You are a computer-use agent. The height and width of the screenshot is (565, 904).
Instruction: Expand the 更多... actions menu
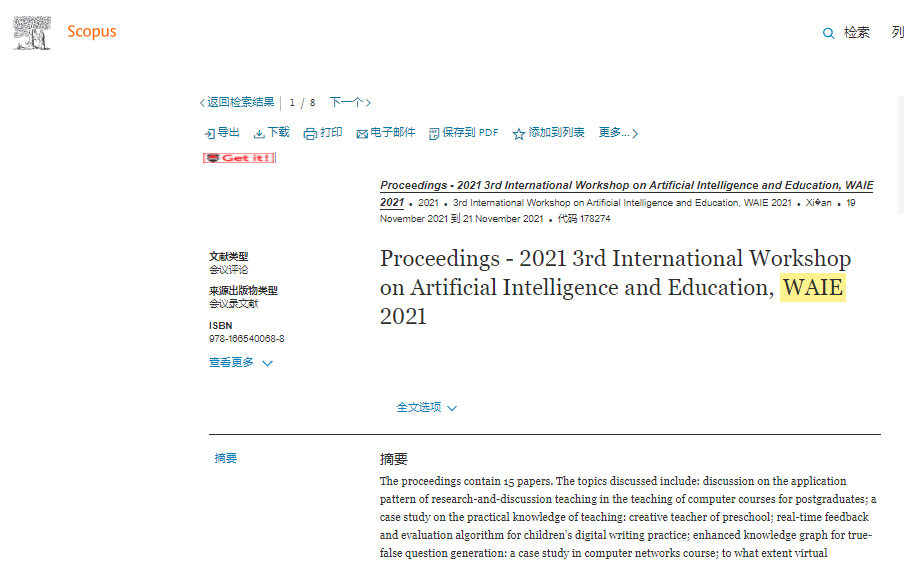pyautogui.click(x=618, y=133)
